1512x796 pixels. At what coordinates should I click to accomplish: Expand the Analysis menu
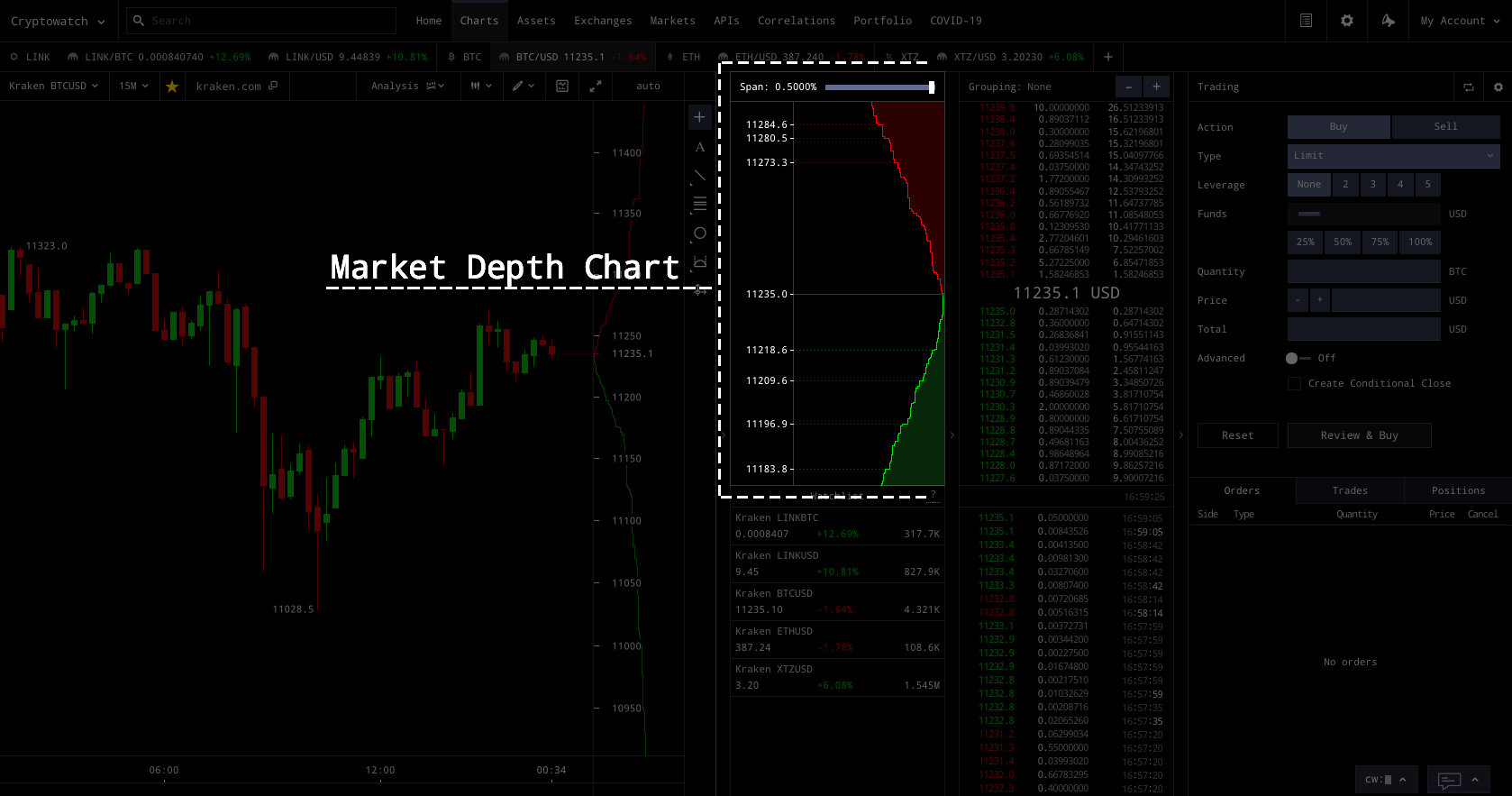click(x=407, y=87)
